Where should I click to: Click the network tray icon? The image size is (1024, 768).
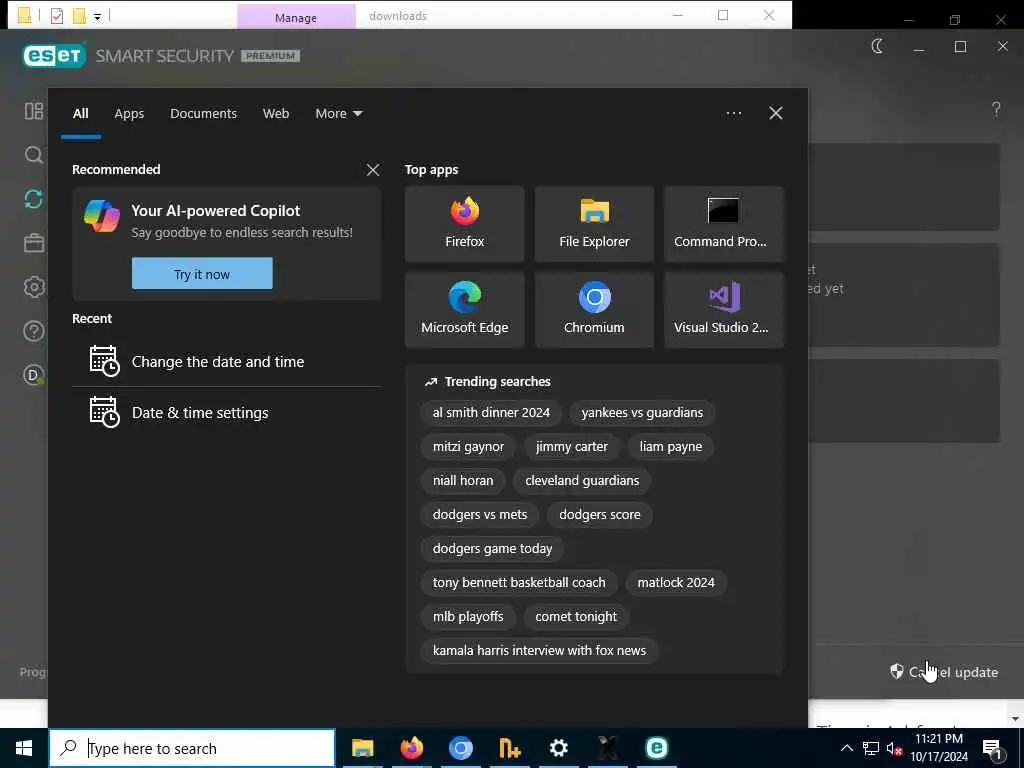871,748
